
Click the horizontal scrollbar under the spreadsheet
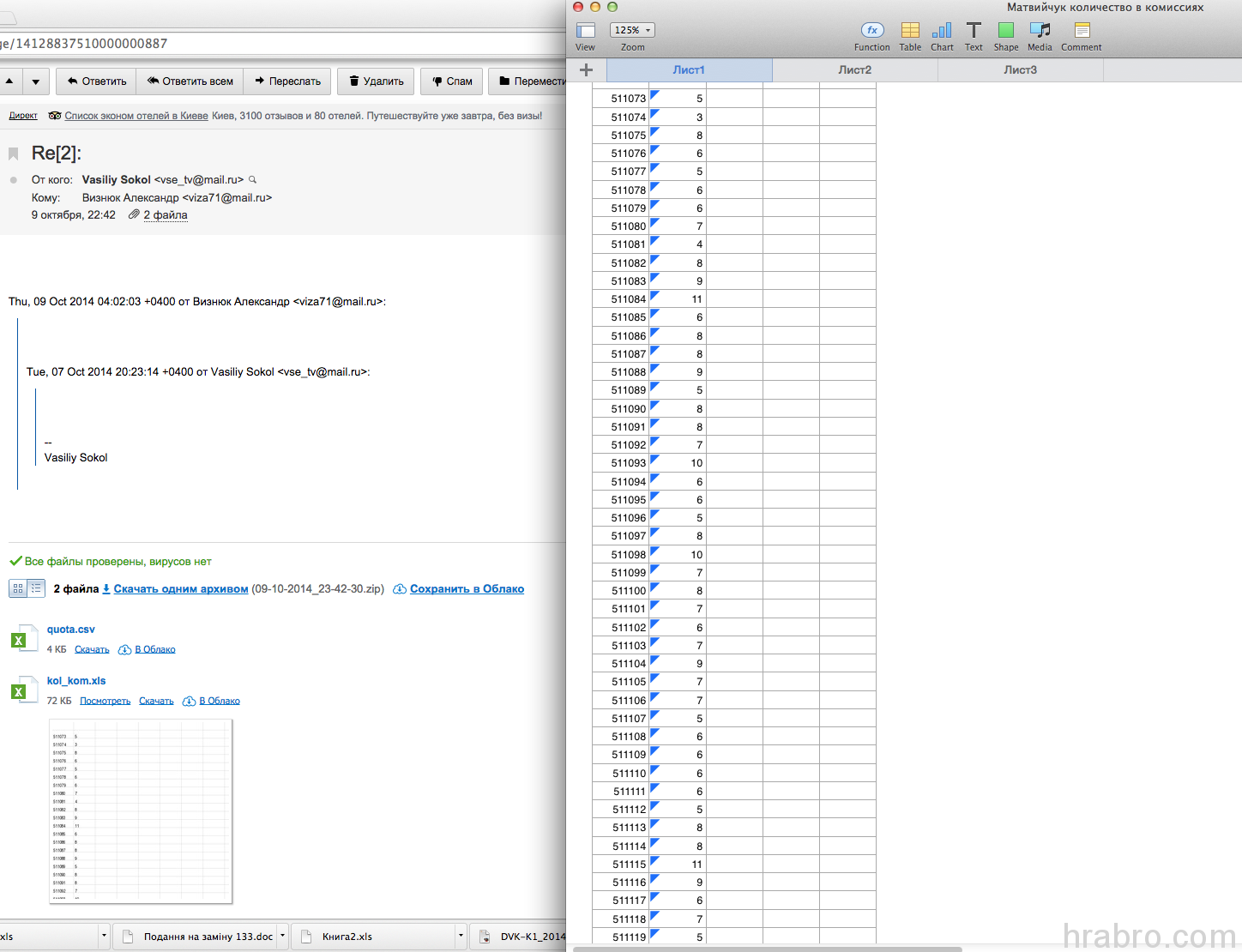pos(767,949)
